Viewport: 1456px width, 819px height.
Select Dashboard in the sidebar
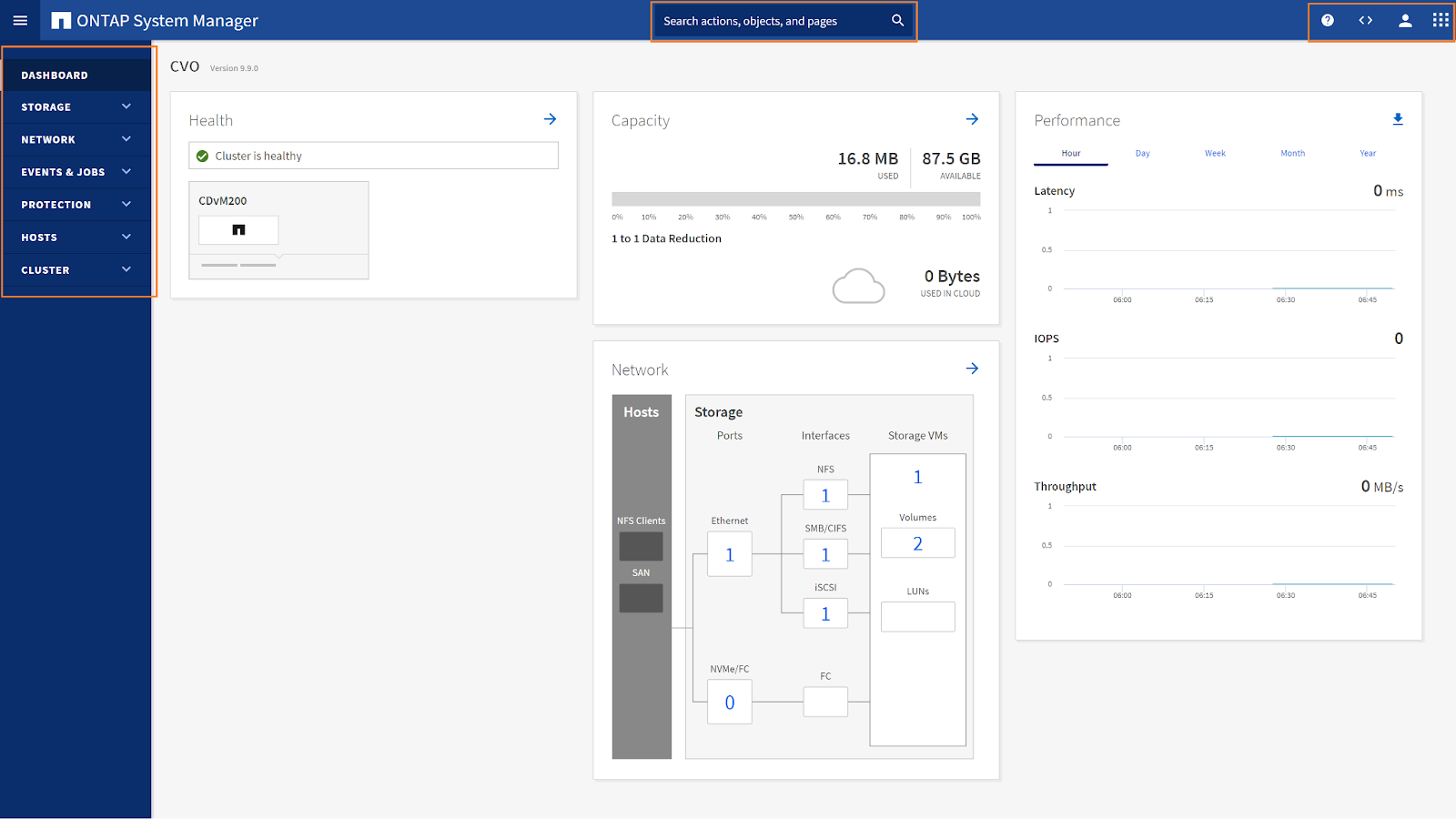pyautogui.click(x=55, y=76)
